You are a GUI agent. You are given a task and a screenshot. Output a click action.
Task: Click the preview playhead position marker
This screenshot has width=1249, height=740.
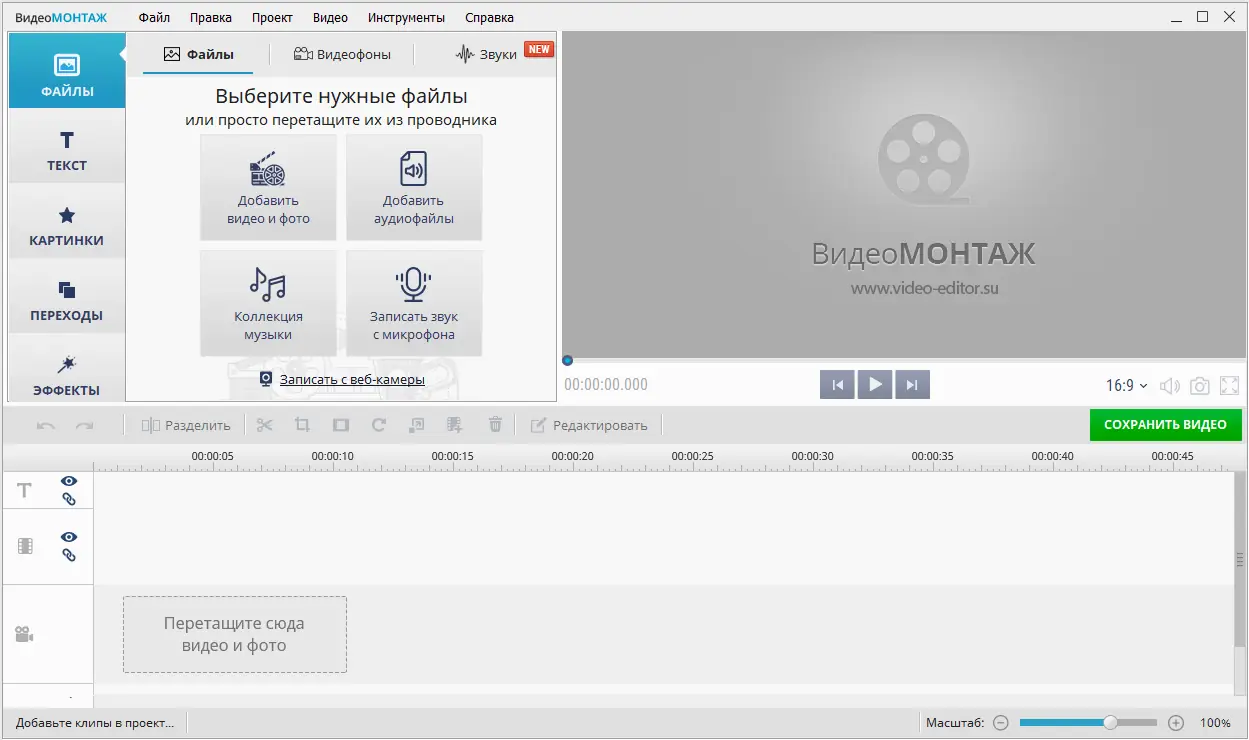567,360
